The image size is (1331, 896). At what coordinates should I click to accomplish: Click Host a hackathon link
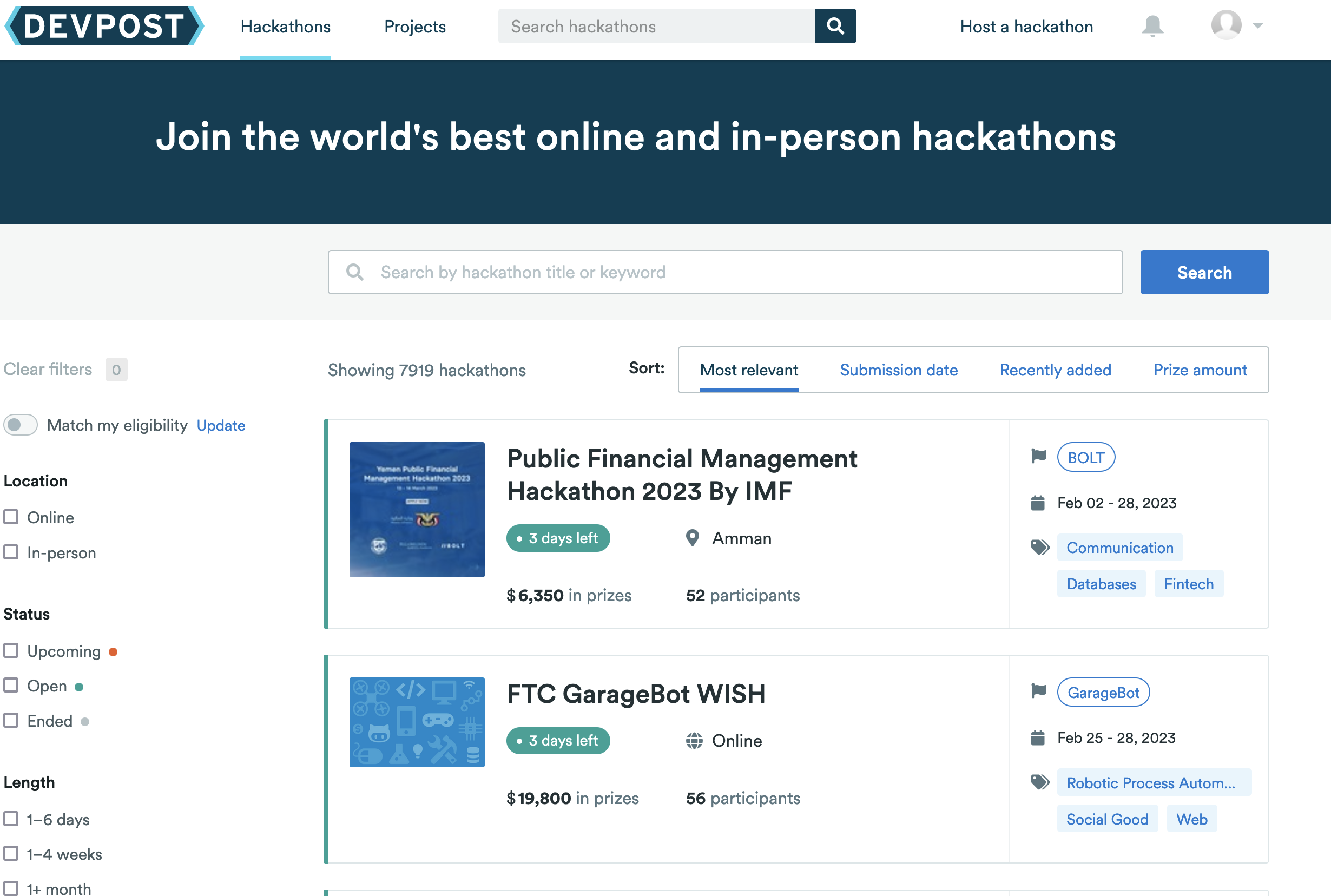(1026, 27)
